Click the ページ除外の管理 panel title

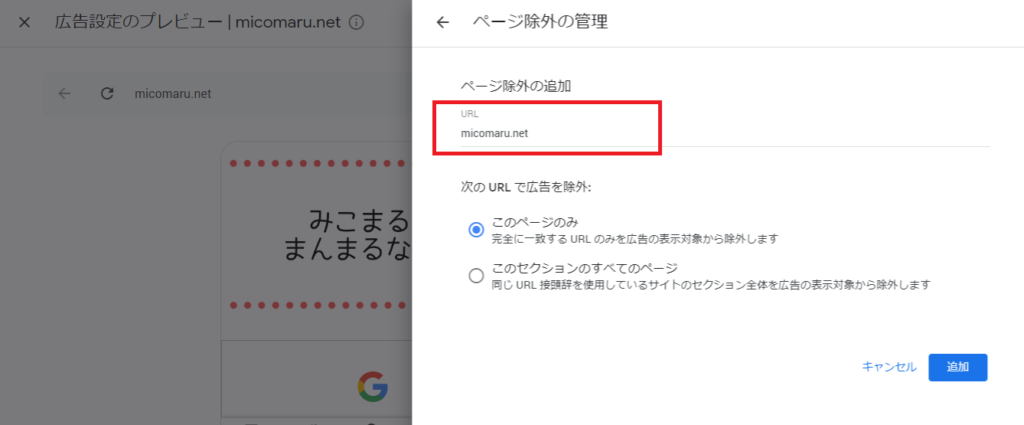(x=540, y=23)
